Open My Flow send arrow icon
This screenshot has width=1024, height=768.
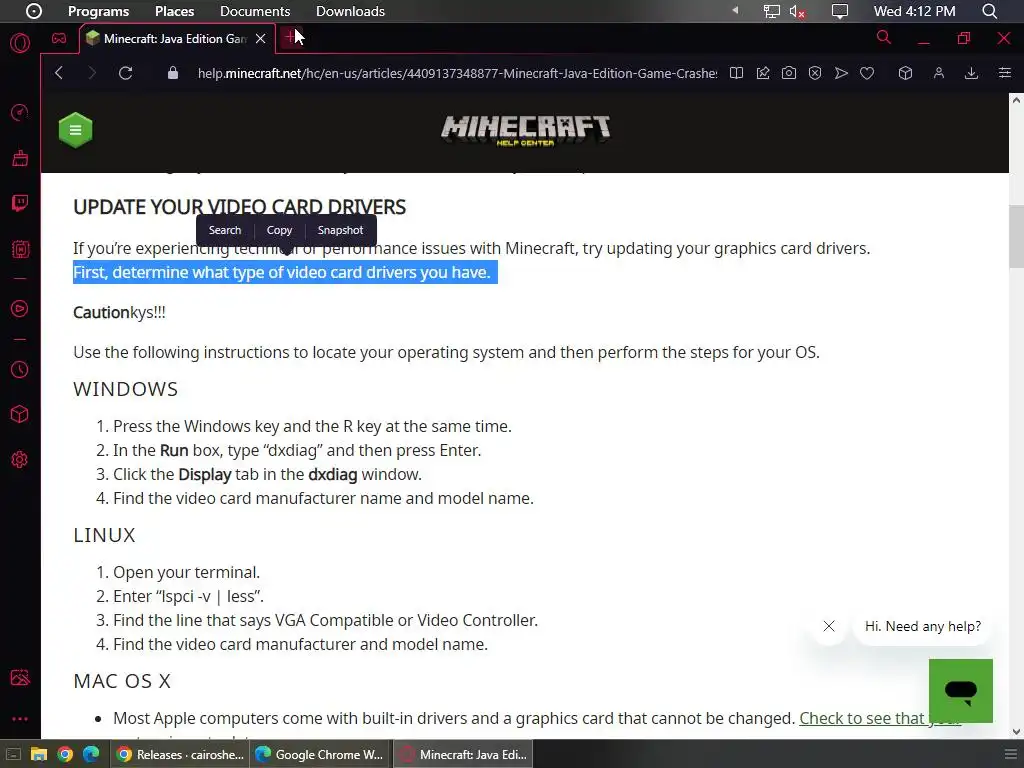841,73
